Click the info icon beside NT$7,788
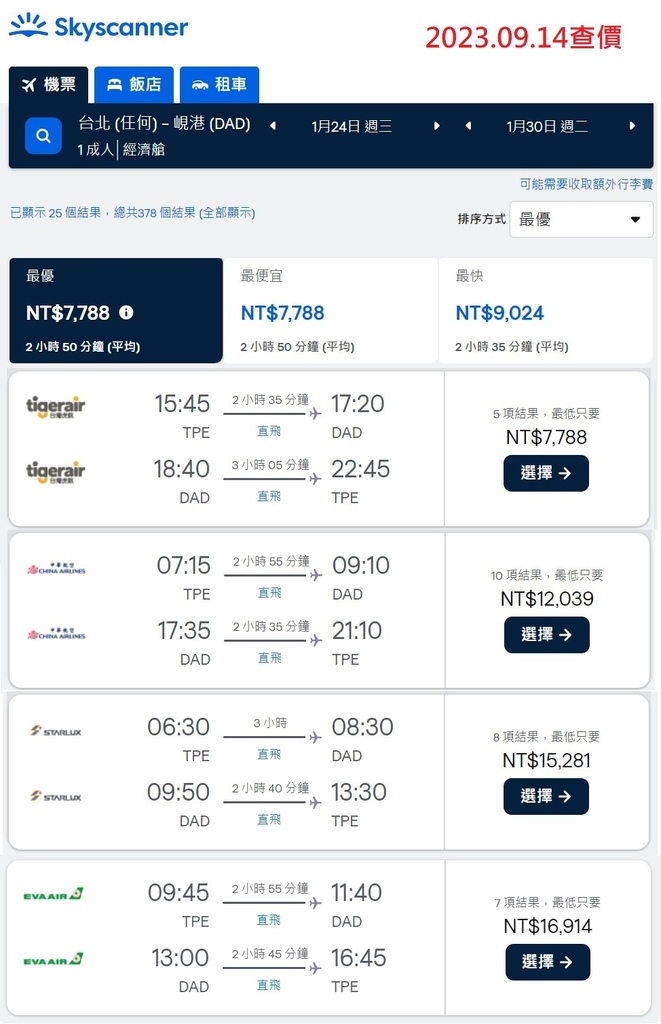The width and height of the screenshot is (661, 1024). (126, 313)
